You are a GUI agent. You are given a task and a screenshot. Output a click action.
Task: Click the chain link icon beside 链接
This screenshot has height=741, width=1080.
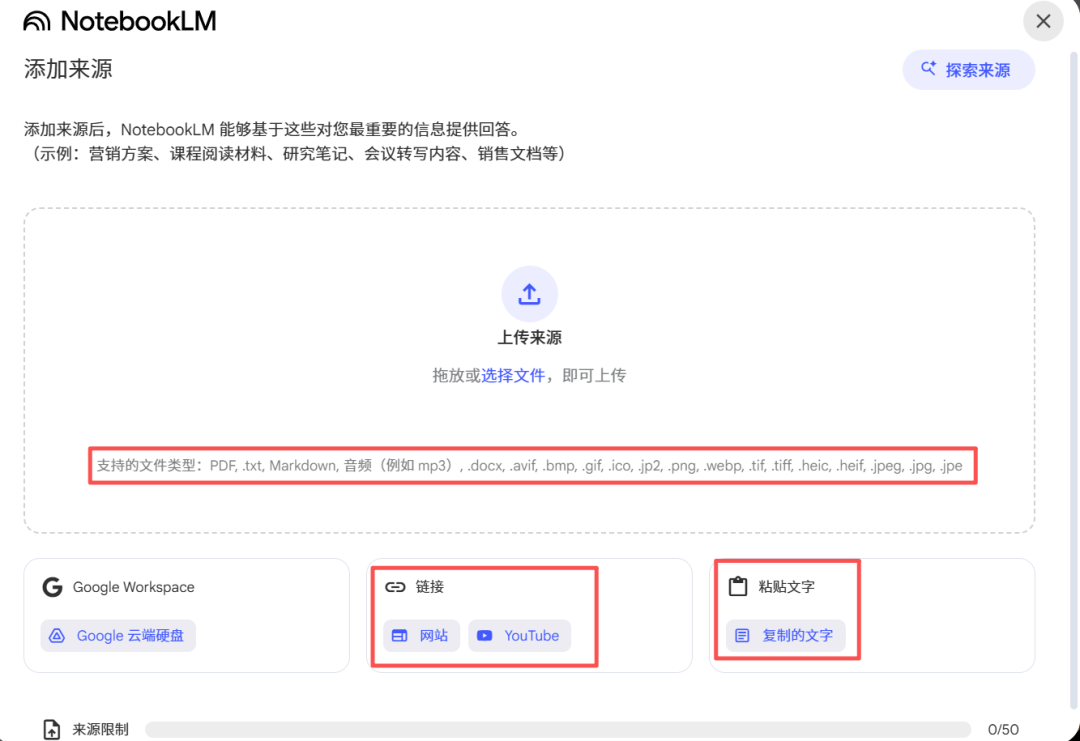tap(397, 587)
